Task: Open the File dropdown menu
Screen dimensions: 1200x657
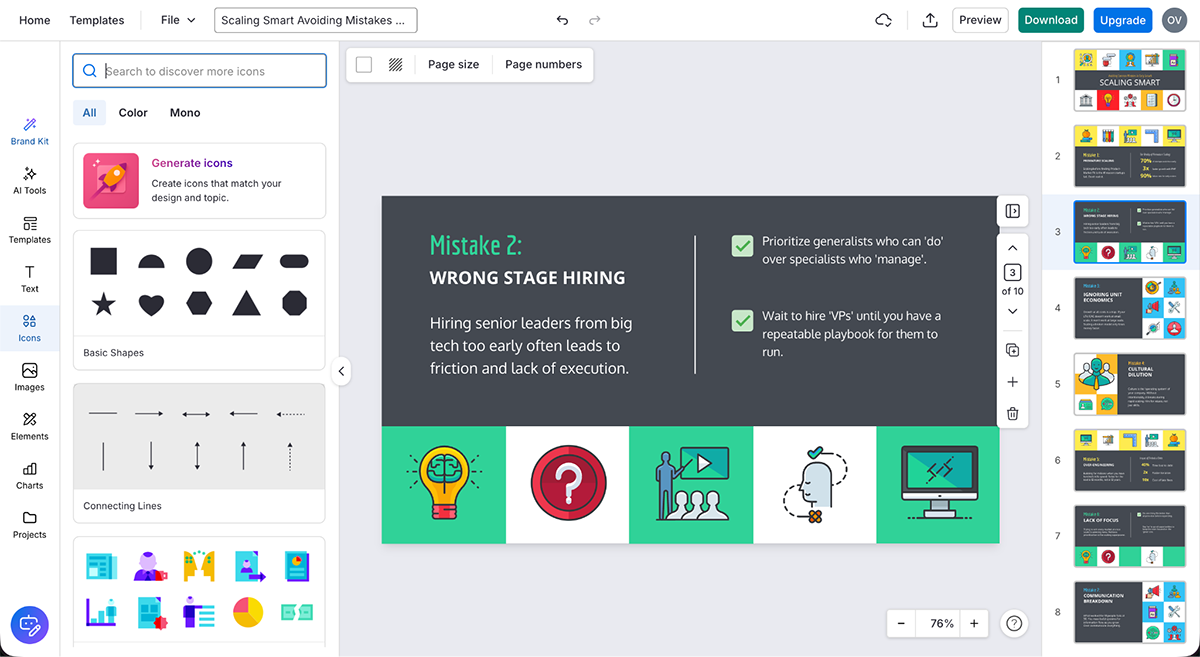Action: (178, 20)
